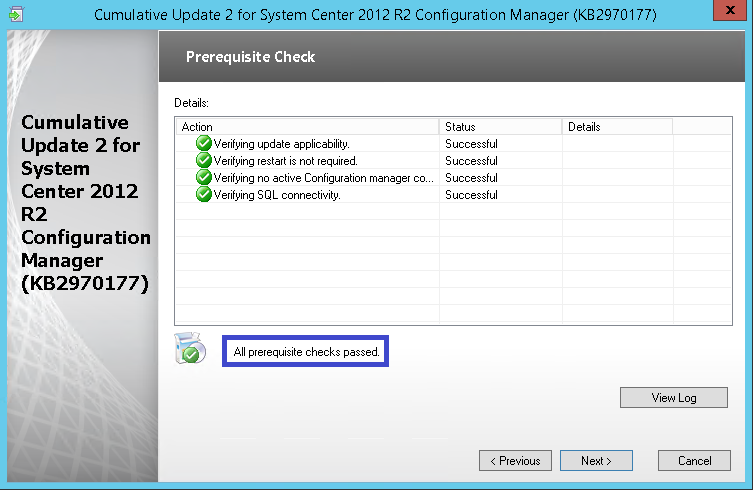Close the Cumulative Update 2 window
The image size is (753, 490).
coord(730,10)
